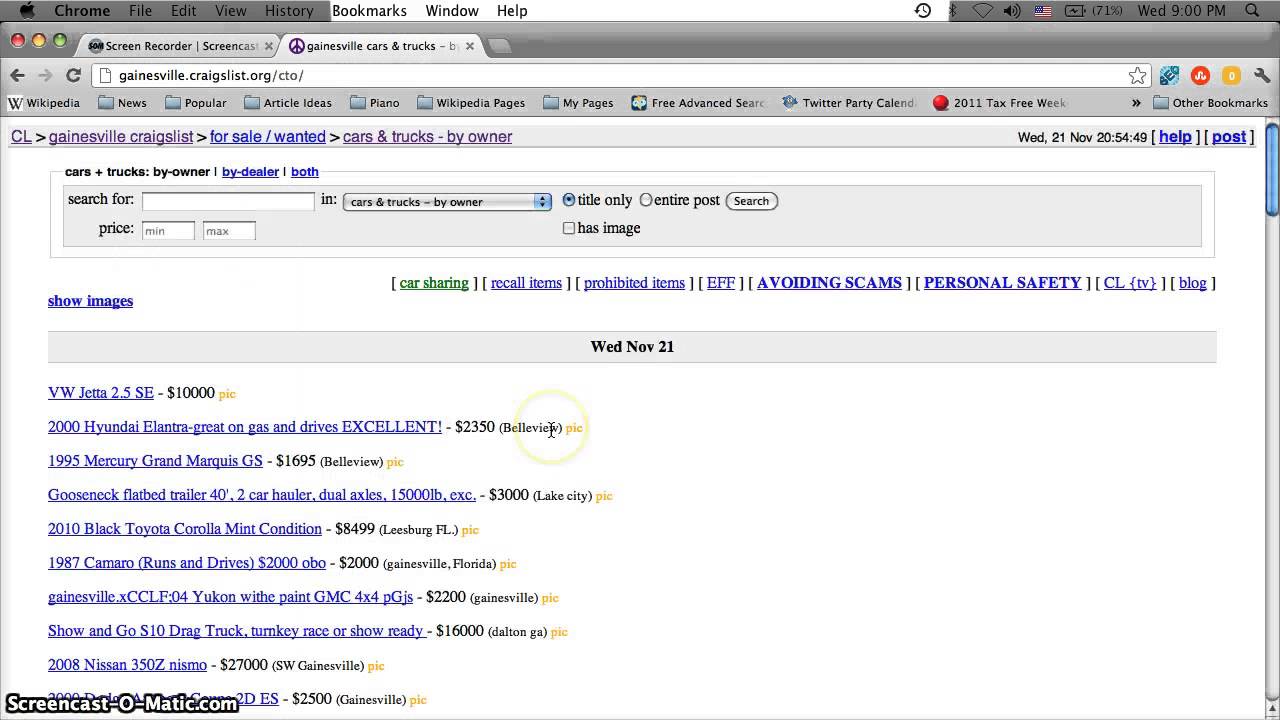Open the 2011 Tax Free Week bookmark
1280x720 pixels.
click(1000, 103)
